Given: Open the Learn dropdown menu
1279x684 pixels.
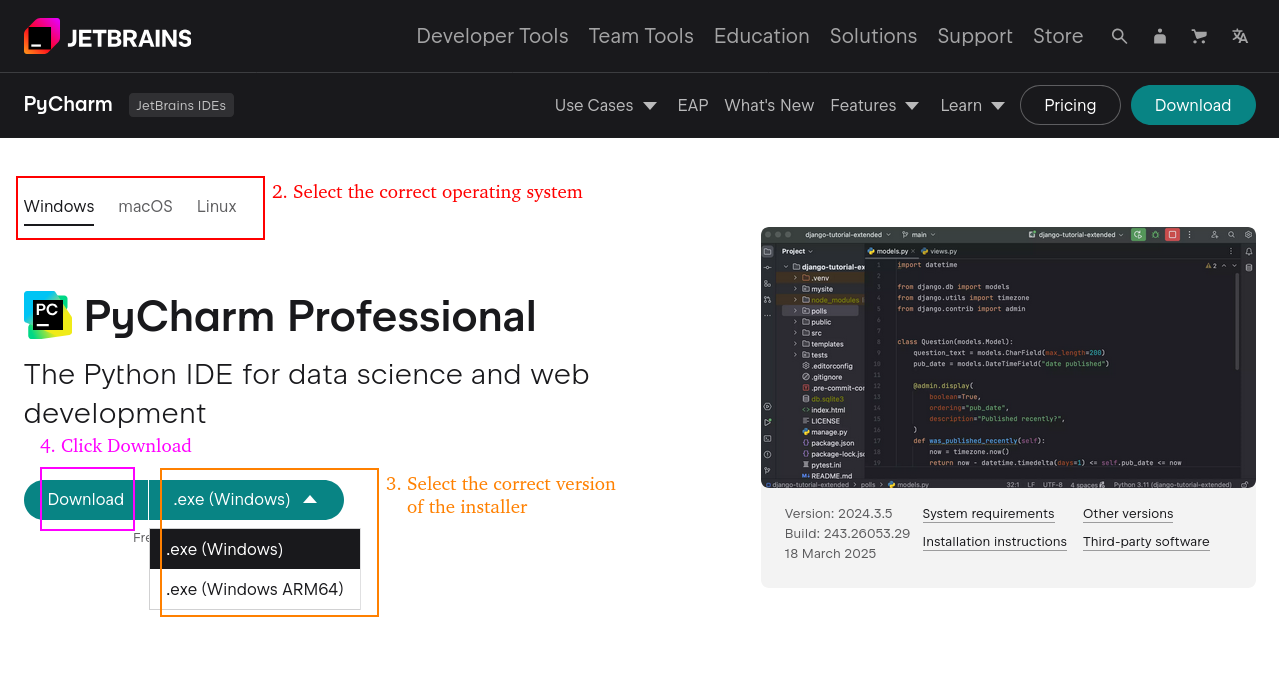Looking at the screenshot, I should tap(972, 105).
